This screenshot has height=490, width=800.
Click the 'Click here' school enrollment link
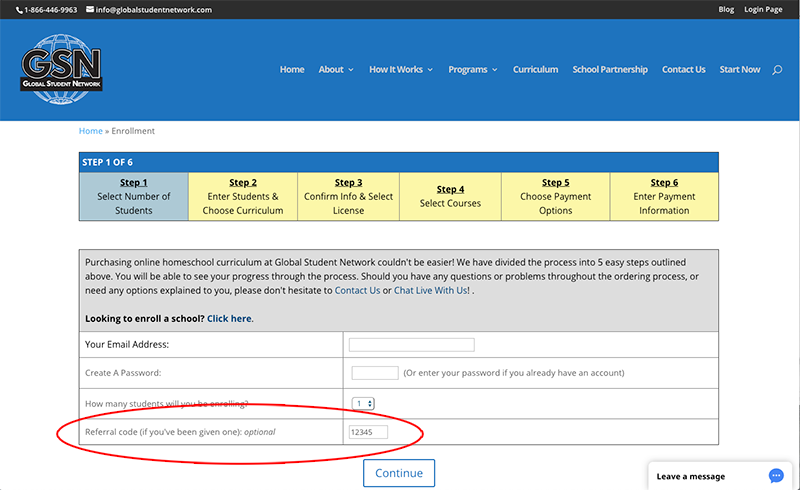tap(229, 318)
